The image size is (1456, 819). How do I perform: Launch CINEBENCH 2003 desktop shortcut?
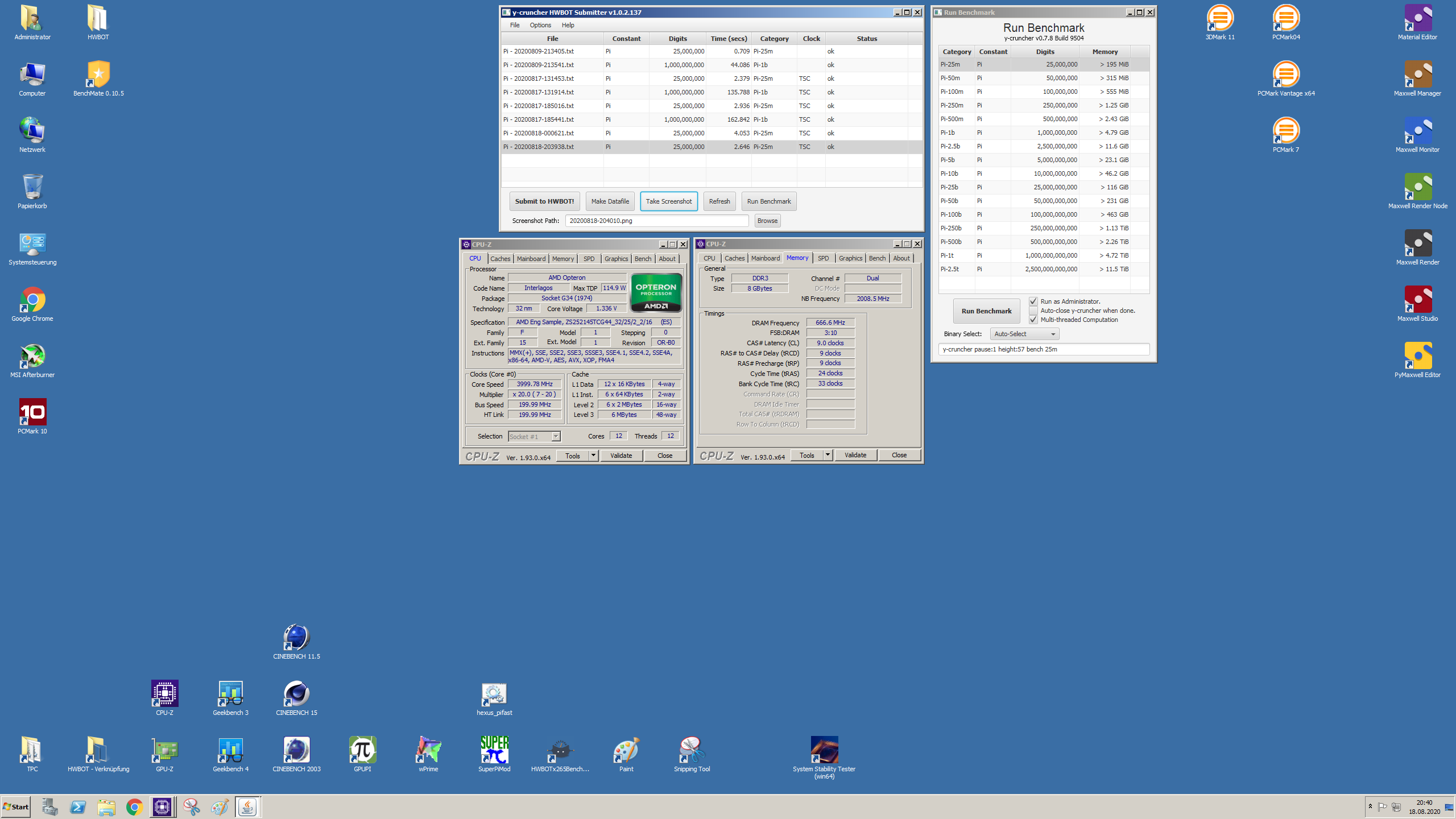(296, 754)
